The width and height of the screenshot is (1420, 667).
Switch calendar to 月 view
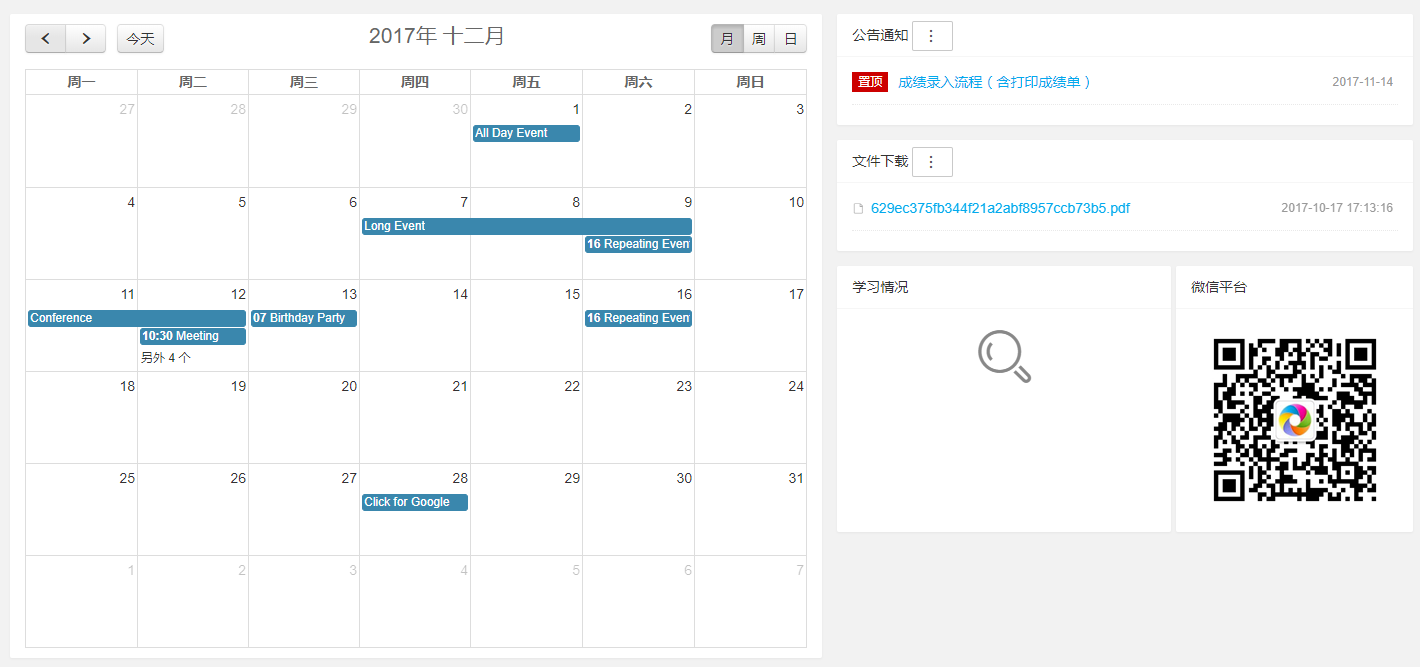coord(727,39)
